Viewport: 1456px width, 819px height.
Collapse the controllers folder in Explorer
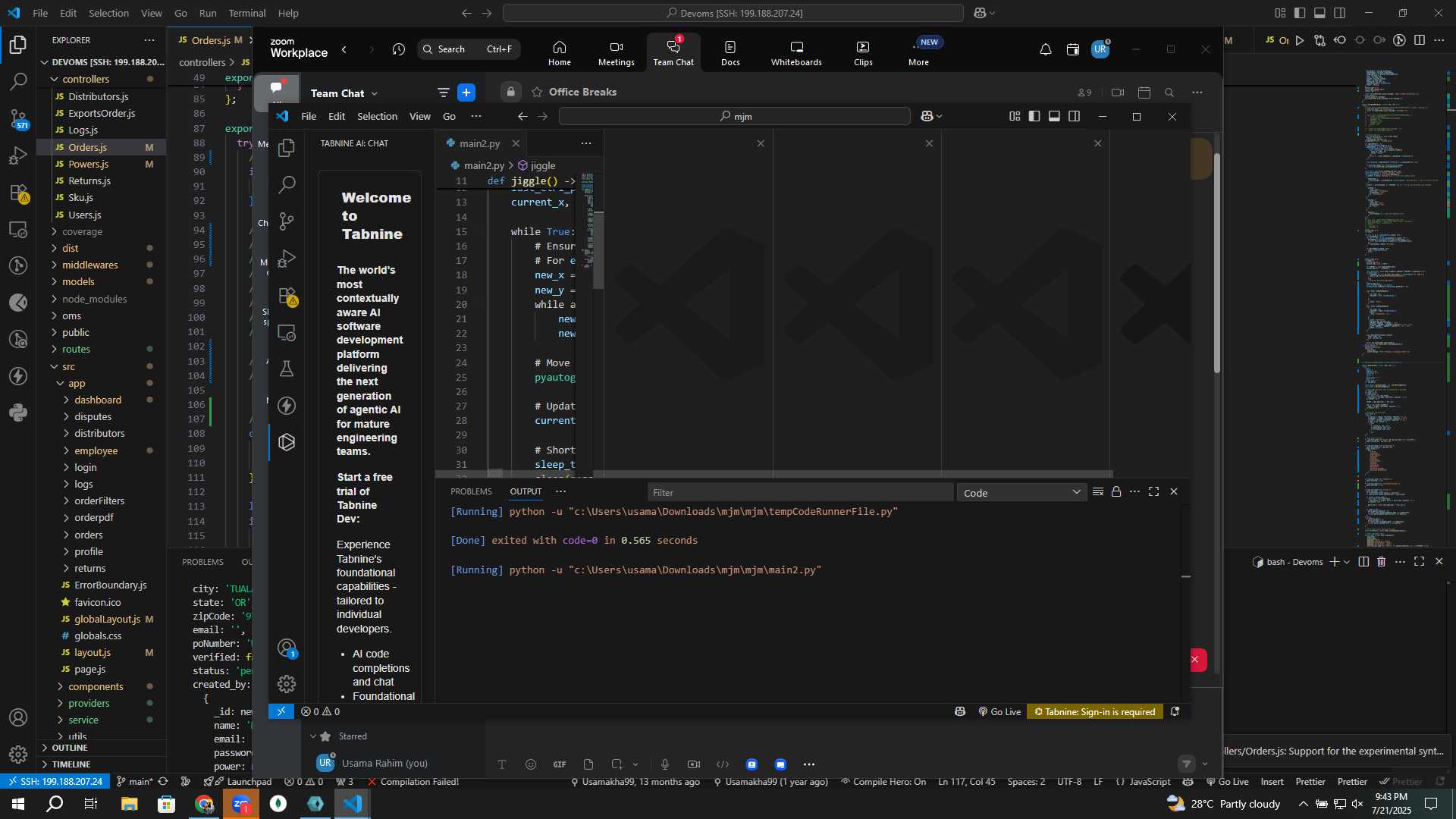pyautogui.click(x=55, y=79)
